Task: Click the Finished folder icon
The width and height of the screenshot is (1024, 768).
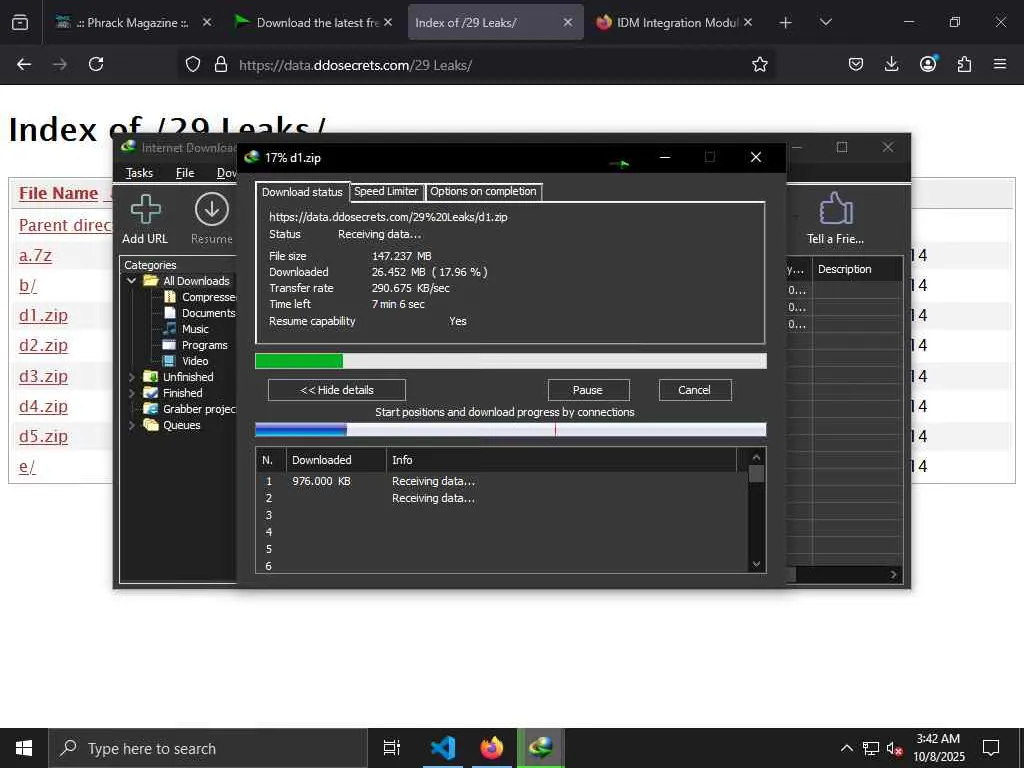Action: (x=150, y=393)
